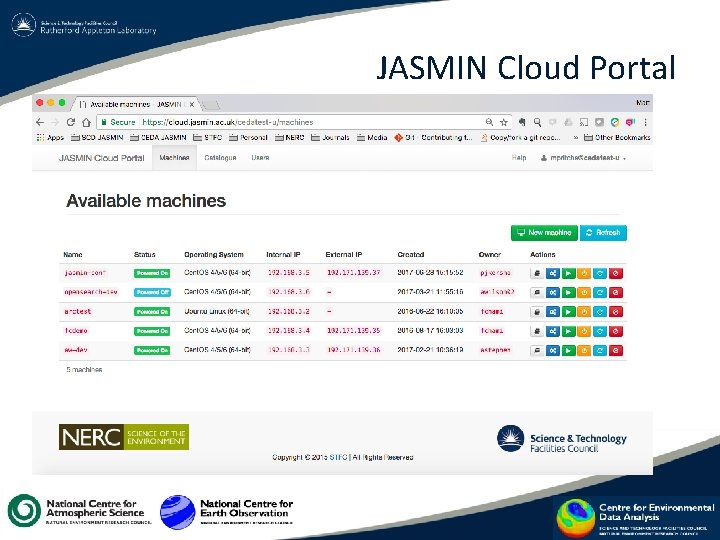
Task: Open the CEDA JASMIN bookmark folder
Action: 158,137
